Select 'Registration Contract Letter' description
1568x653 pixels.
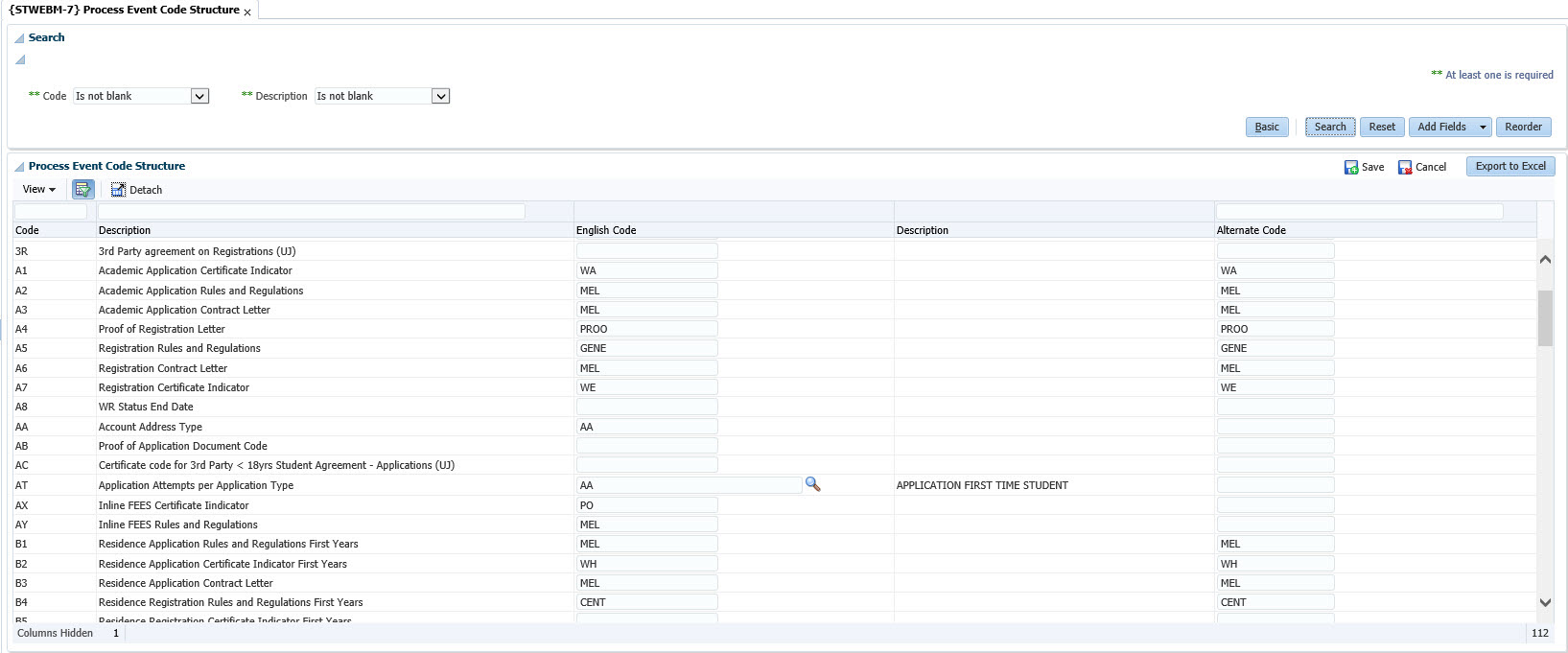tap(163, 368)
